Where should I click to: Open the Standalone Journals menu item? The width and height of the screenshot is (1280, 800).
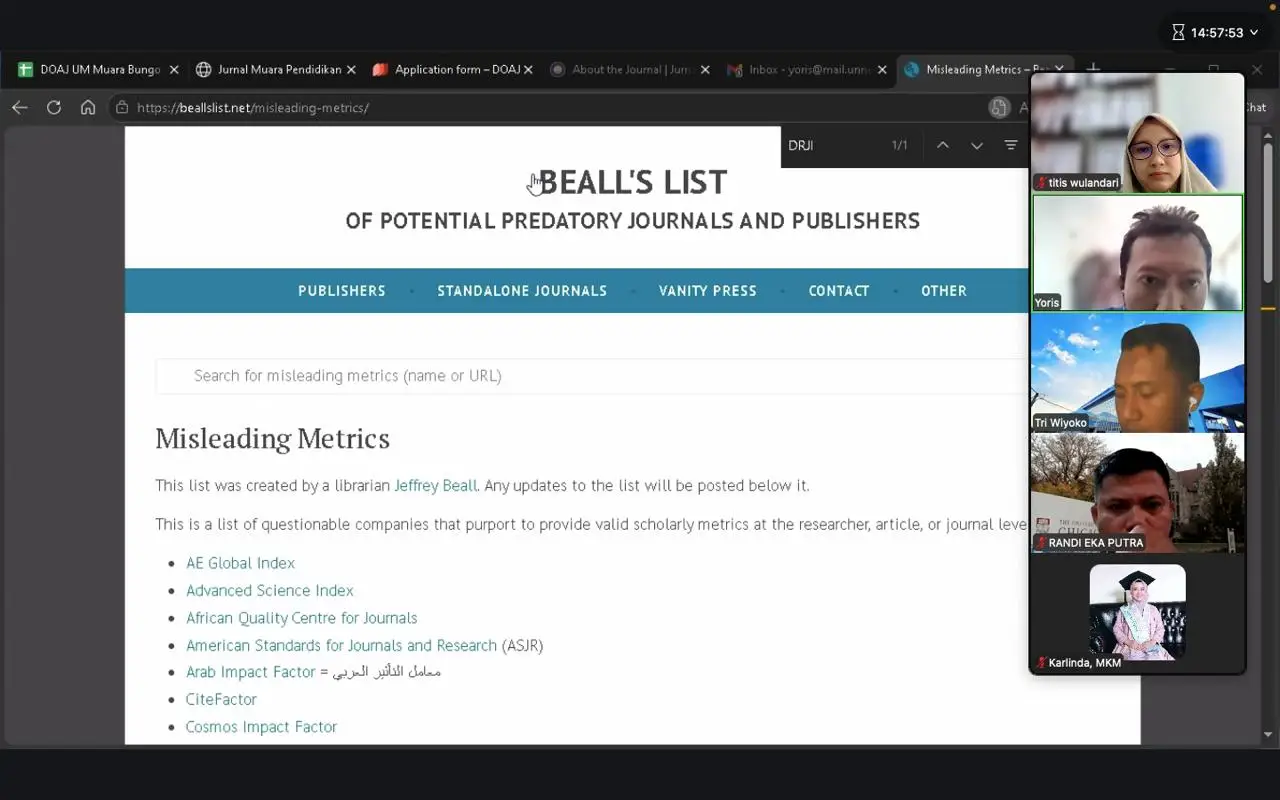point(522,291)
